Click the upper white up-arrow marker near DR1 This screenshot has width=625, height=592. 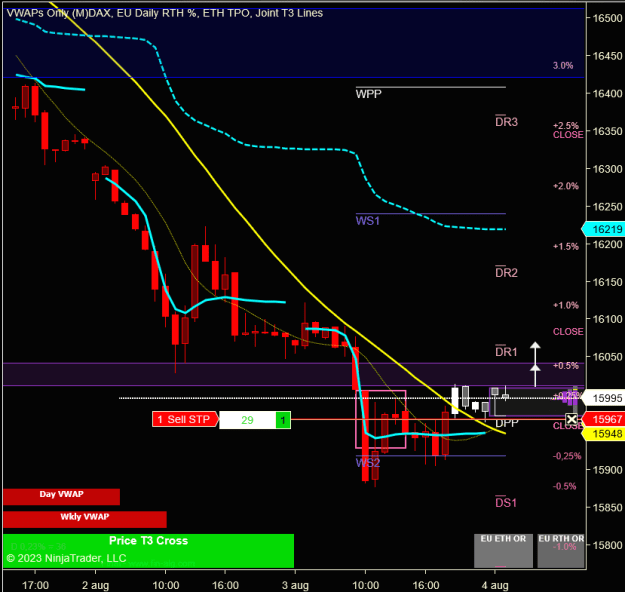coord(535,346)
